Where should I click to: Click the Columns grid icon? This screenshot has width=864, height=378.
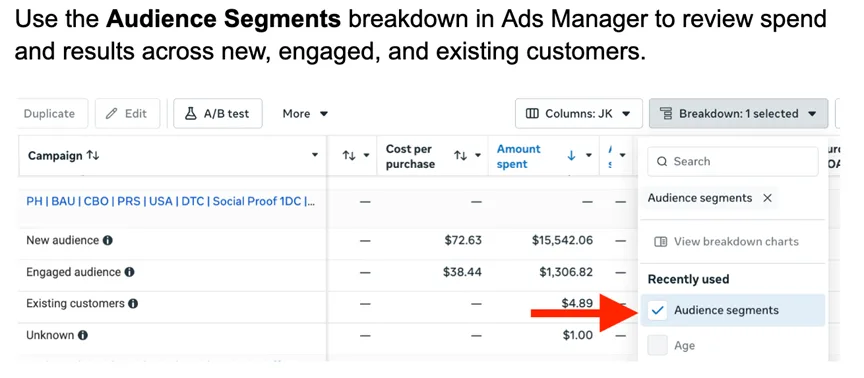[532, 114]
